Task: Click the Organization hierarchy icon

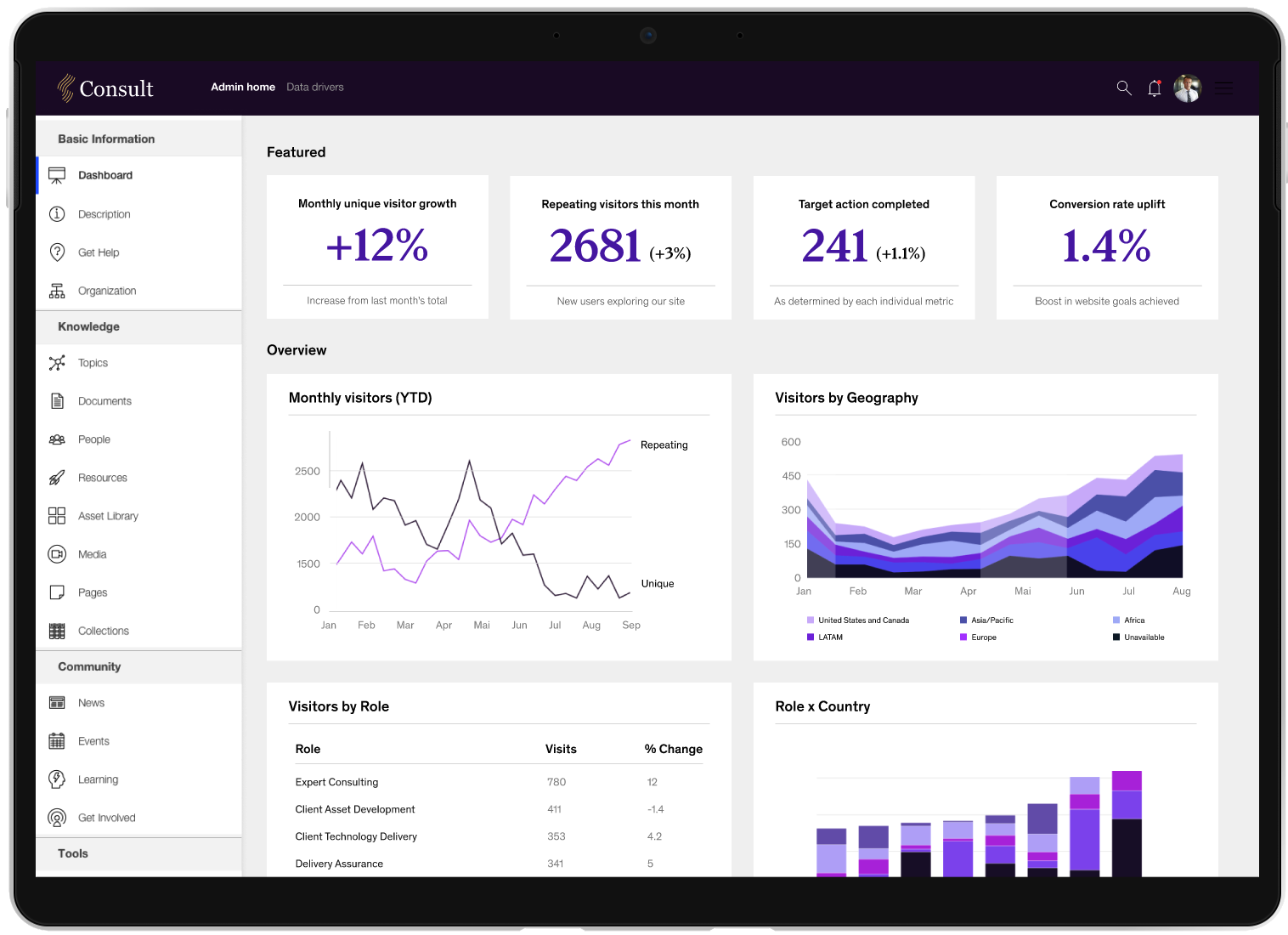Action: [x=57, y=291]
